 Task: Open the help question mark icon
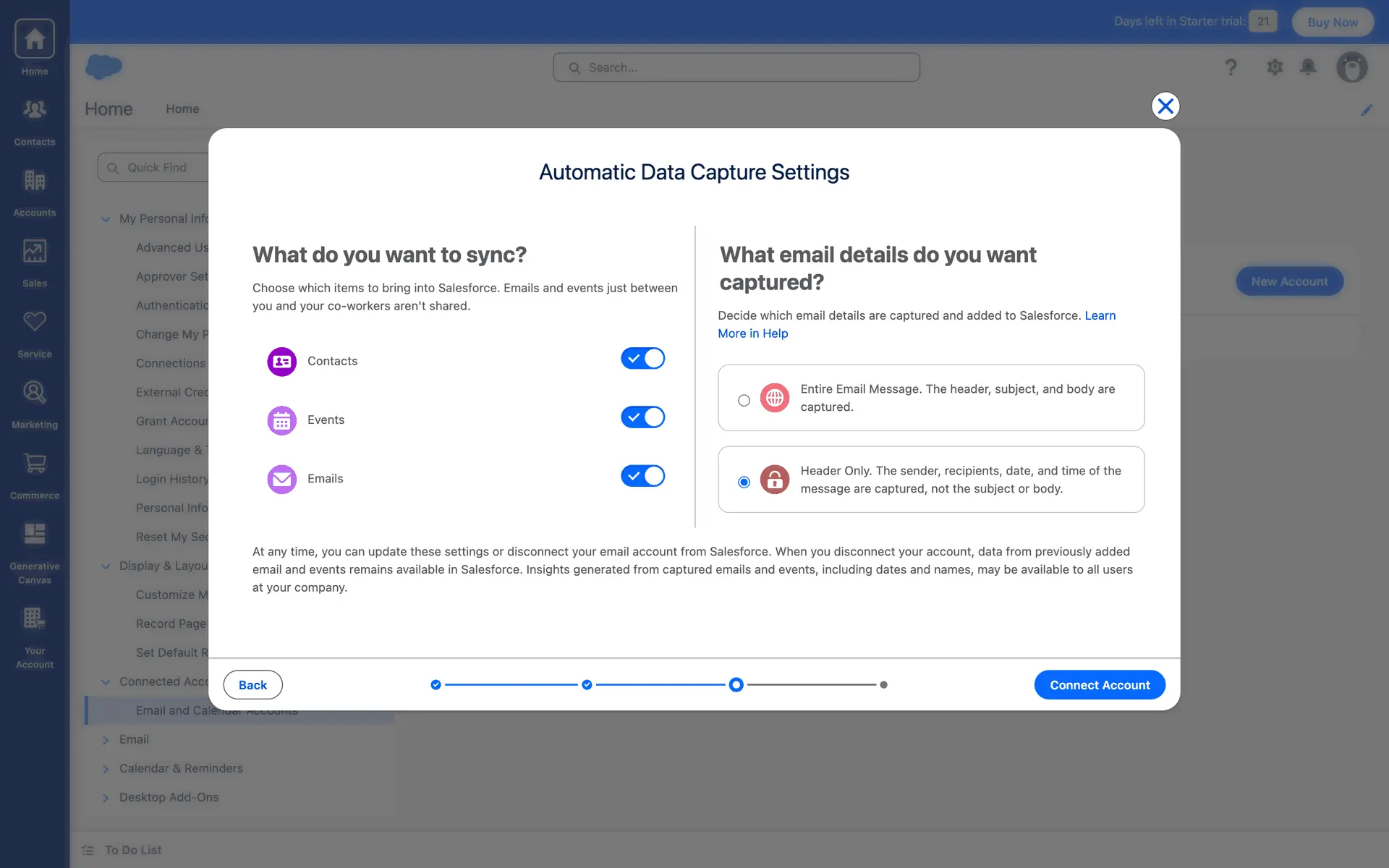pyautogui.click(x=1231, y=67)
